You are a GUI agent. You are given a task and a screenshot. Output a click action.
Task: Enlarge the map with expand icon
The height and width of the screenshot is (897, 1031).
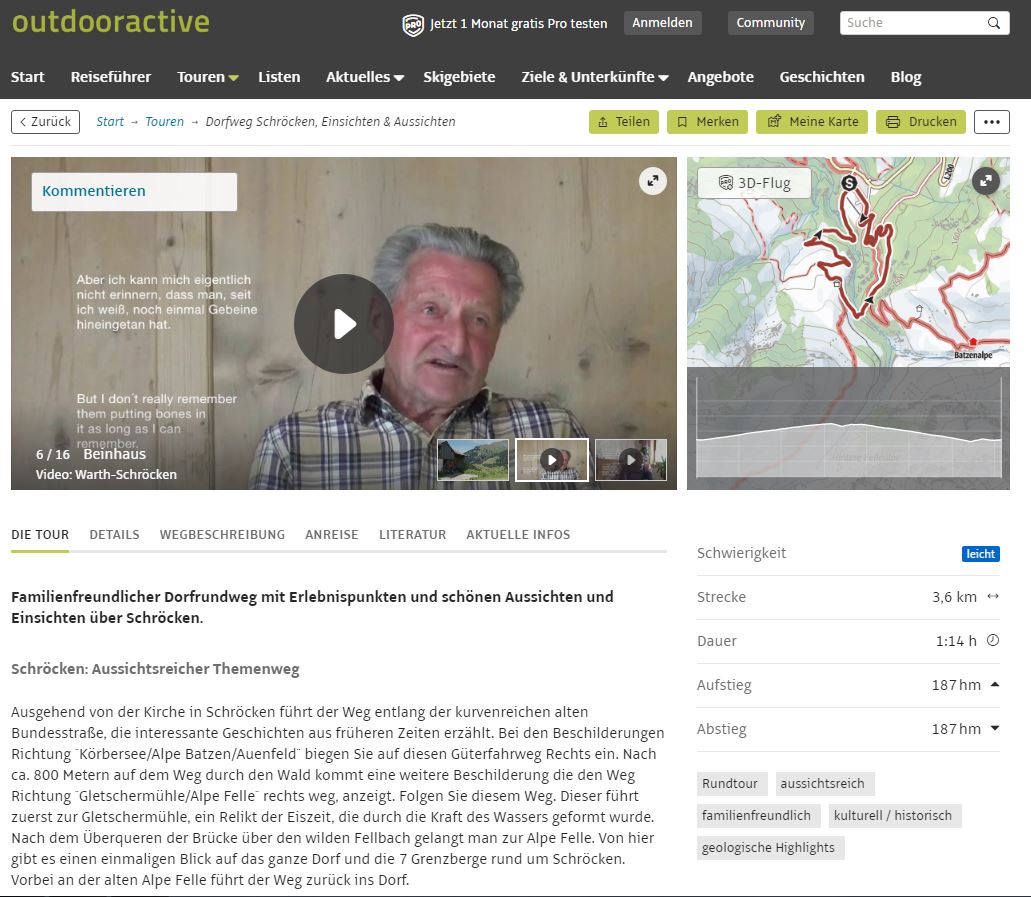coord(986,181)
